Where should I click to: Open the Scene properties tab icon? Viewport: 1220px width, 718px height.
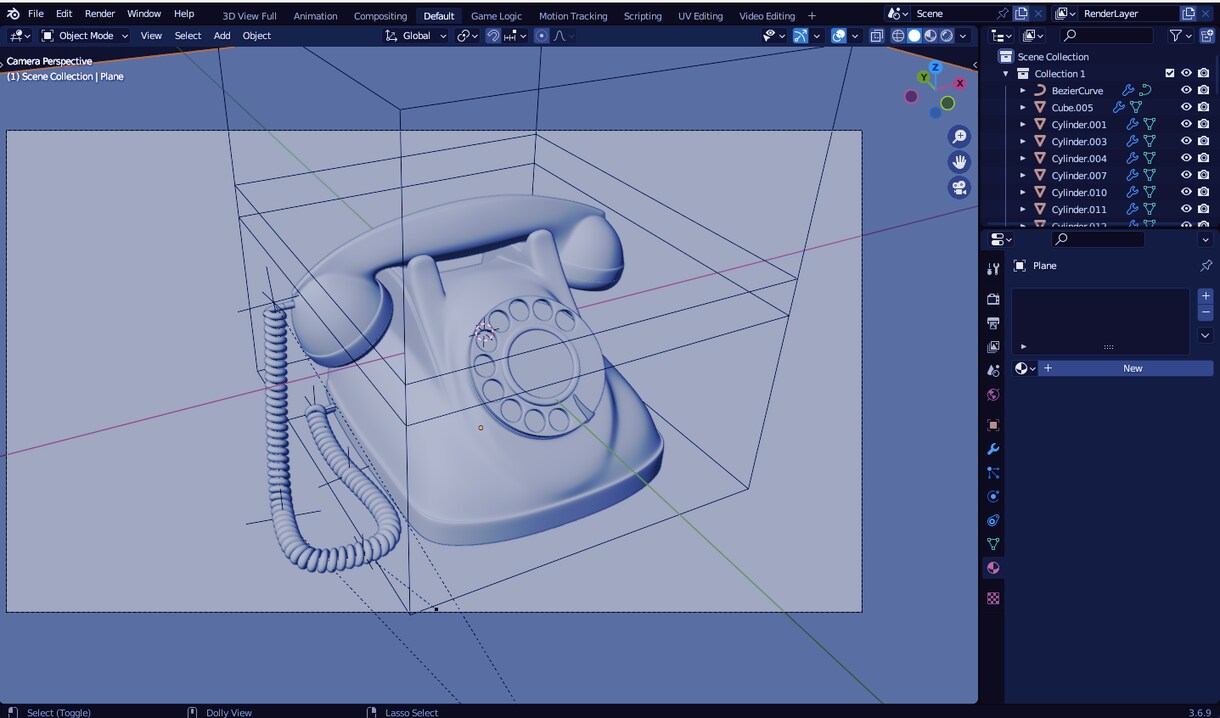(x=993, y=371)
